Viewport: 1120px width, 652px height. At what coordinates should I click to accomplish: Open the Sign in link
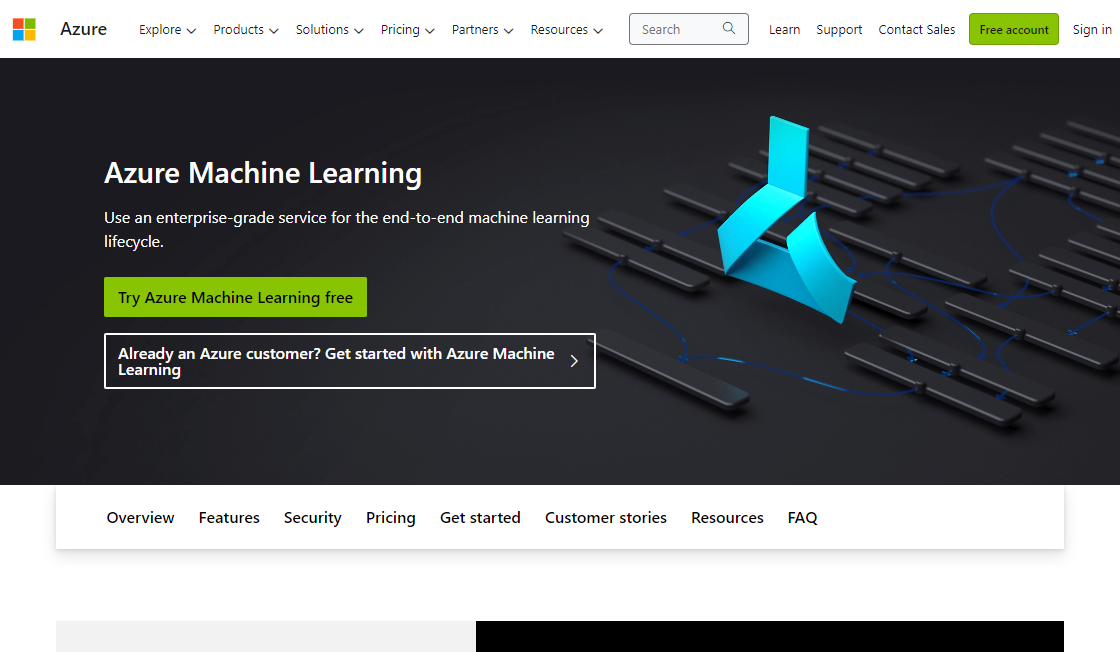coord(1092,30)
